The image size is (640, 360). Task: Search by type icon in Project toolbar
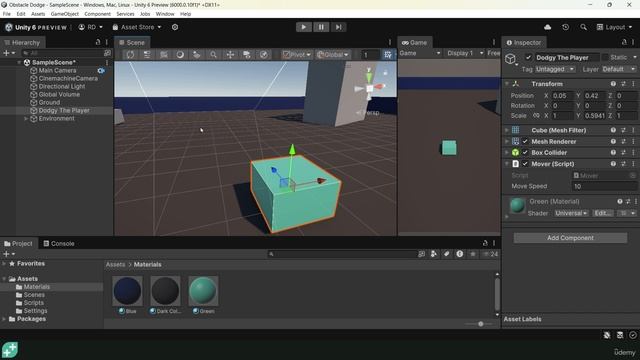434,254
